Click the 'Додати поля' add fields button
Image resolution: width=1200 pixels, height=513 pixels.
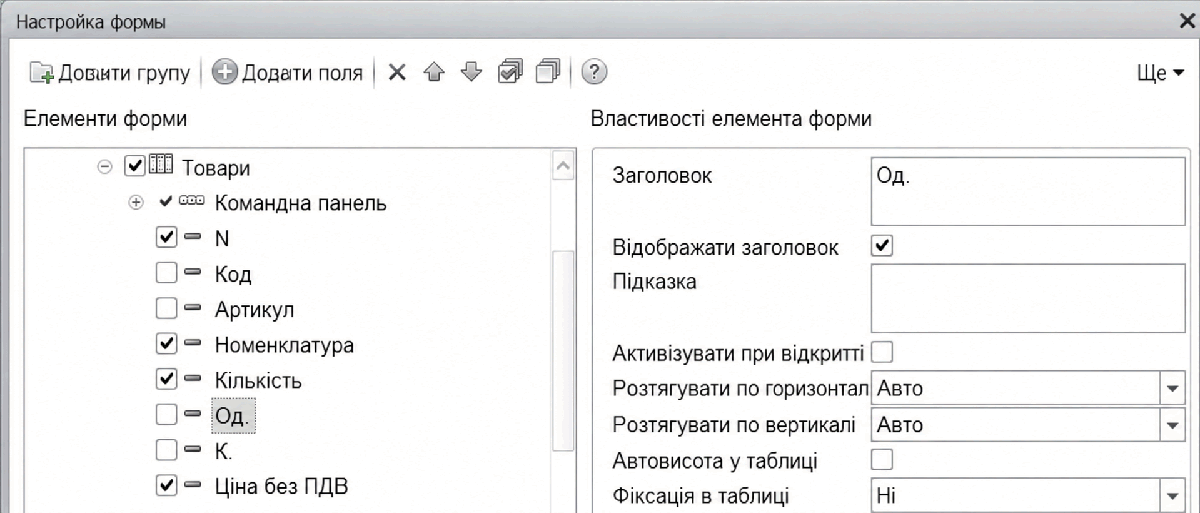click(x=287, y=73)
